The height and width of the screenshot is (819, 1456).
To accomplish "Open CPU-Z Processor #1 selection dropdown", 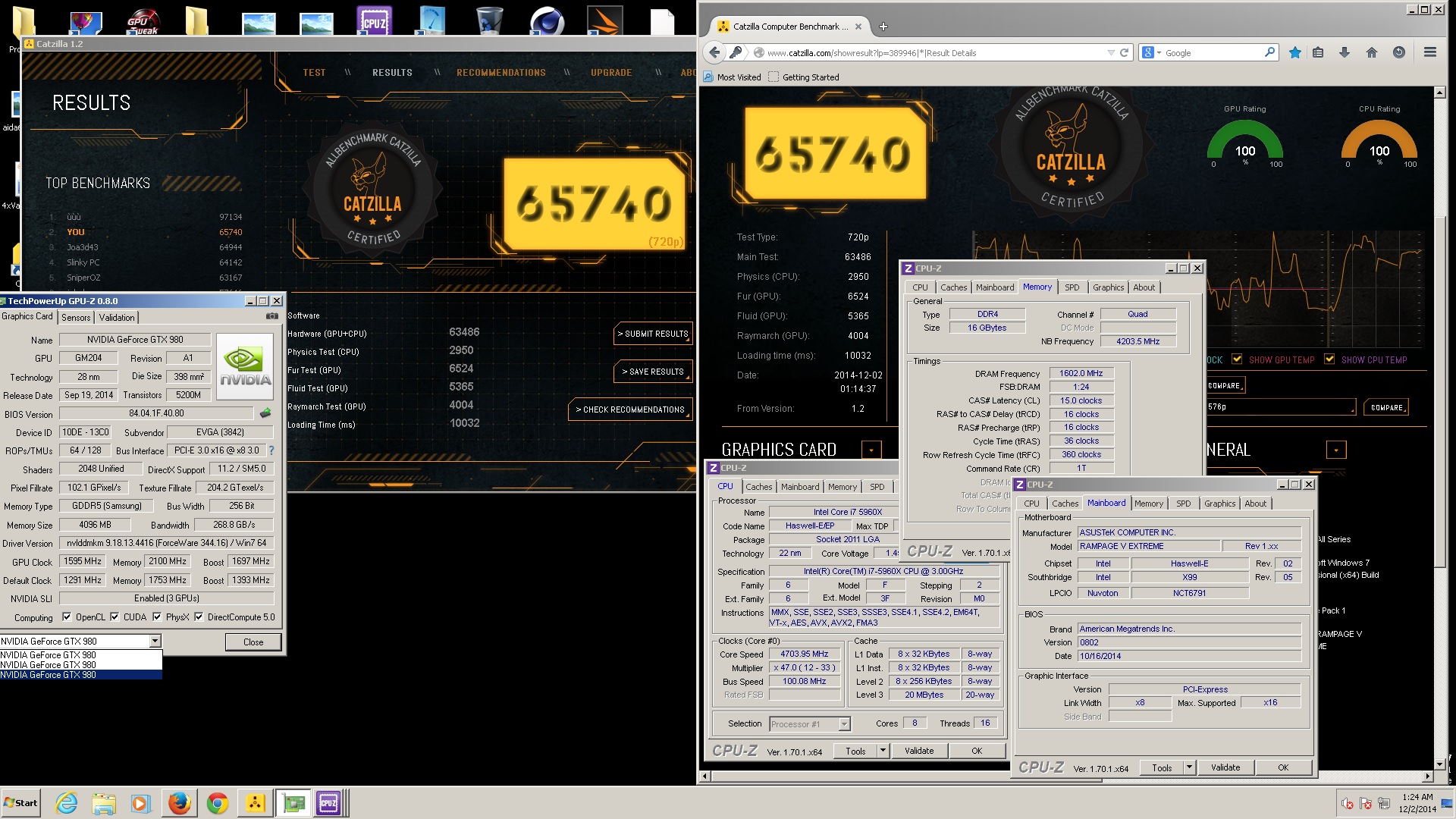I will pos(844,724).
